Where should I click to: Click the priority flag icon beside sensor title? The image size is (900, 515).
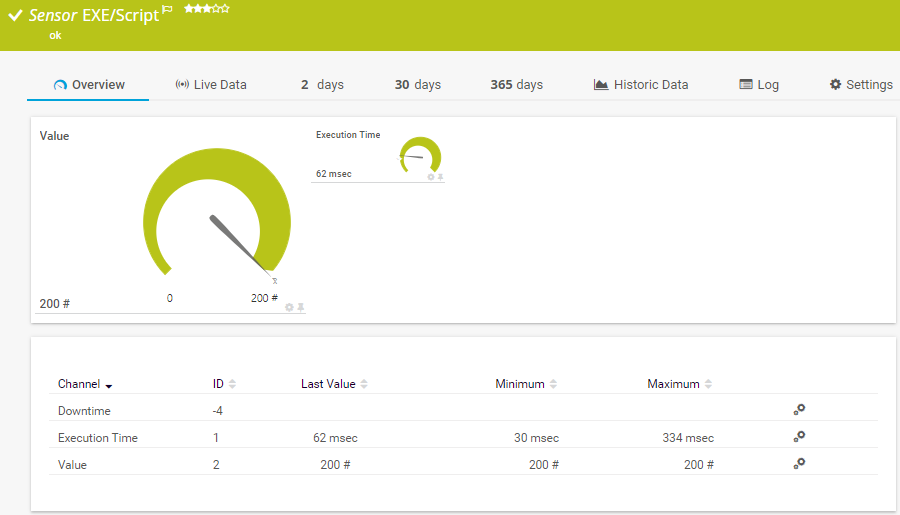pyautogui.click(x=168, y=9)
